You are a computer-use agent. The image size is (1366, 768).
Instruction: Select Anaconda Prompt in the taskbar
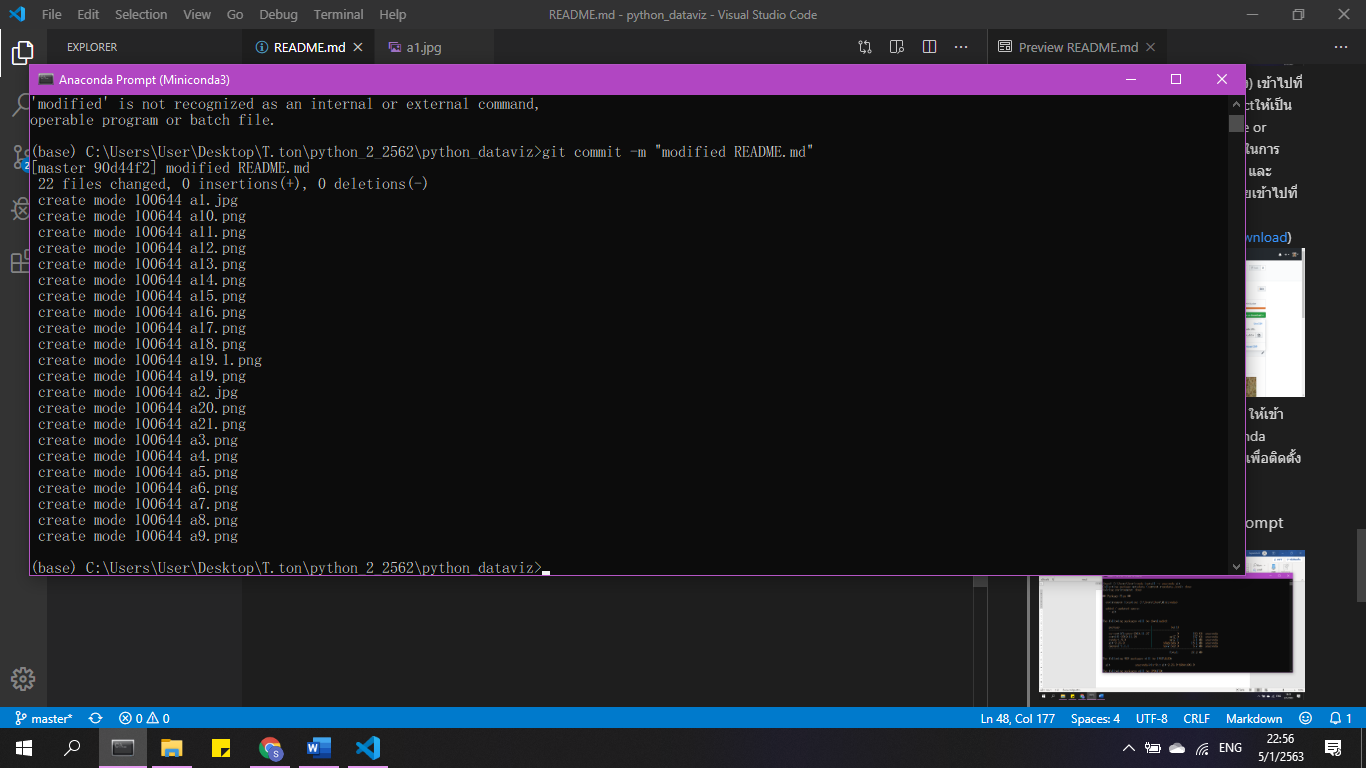click(x=123, y=747)
